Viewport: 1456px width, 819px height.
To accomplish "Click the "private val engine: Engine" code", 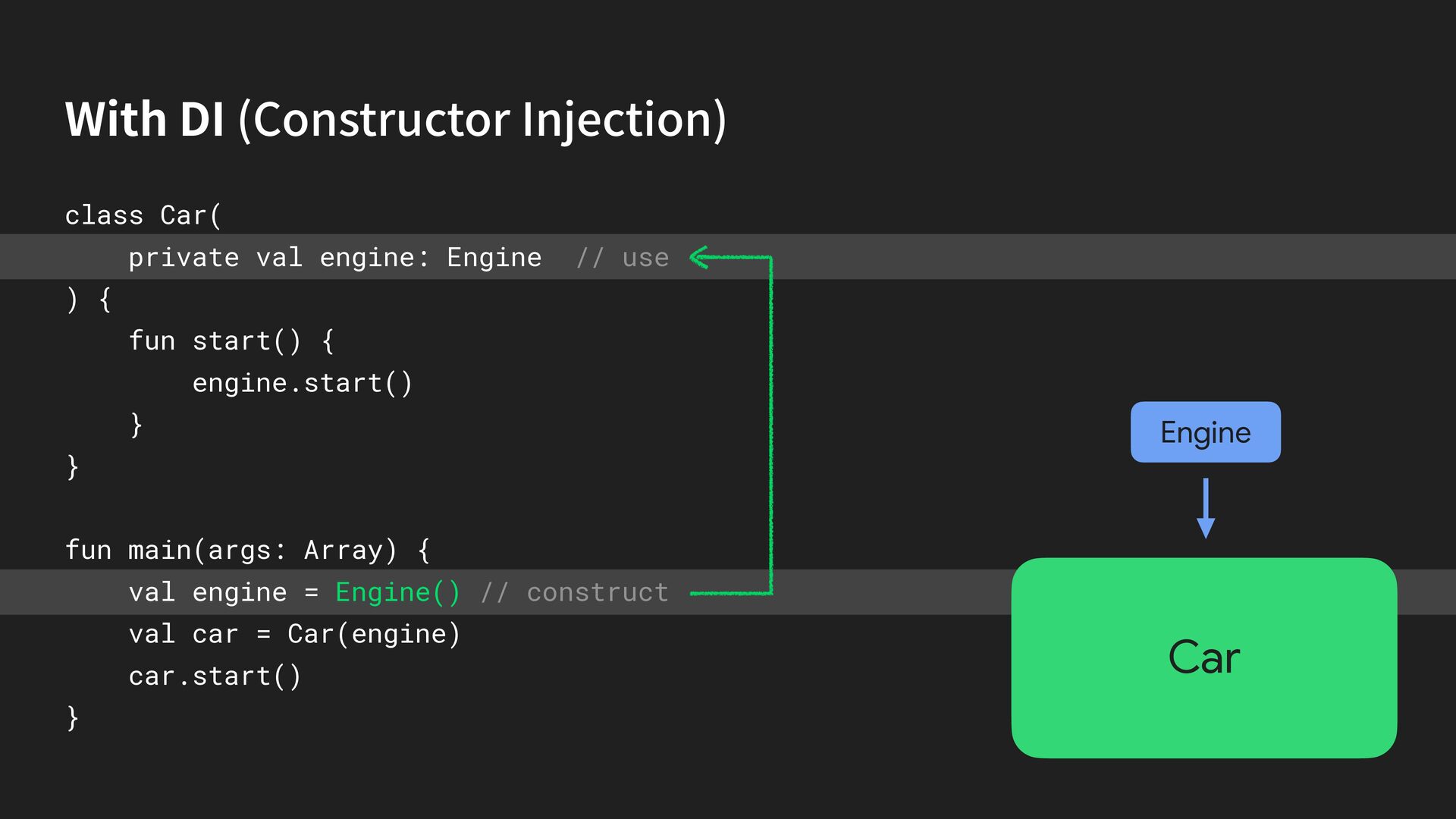I will click(x=334, y=258).
